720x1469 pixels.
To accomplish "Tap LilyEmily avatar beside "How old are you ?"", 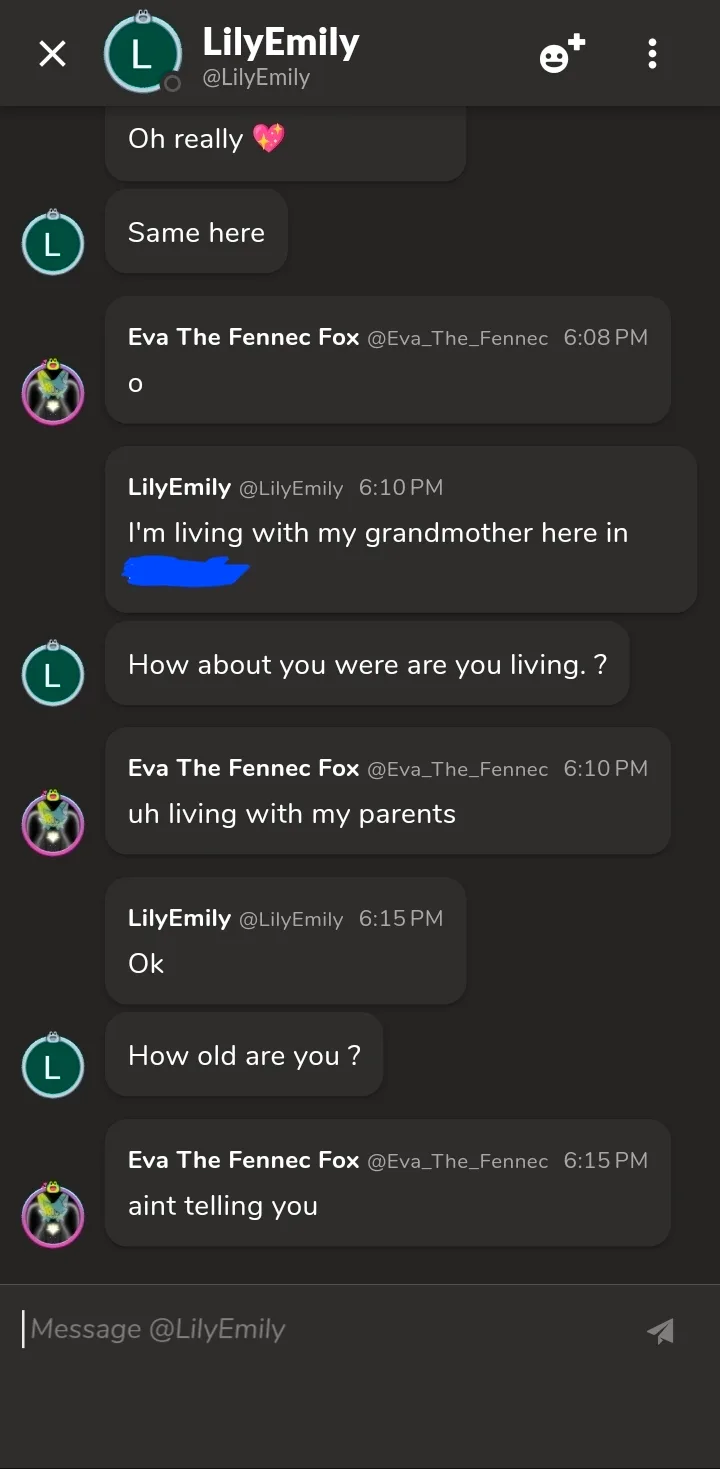I will 53,1065.
